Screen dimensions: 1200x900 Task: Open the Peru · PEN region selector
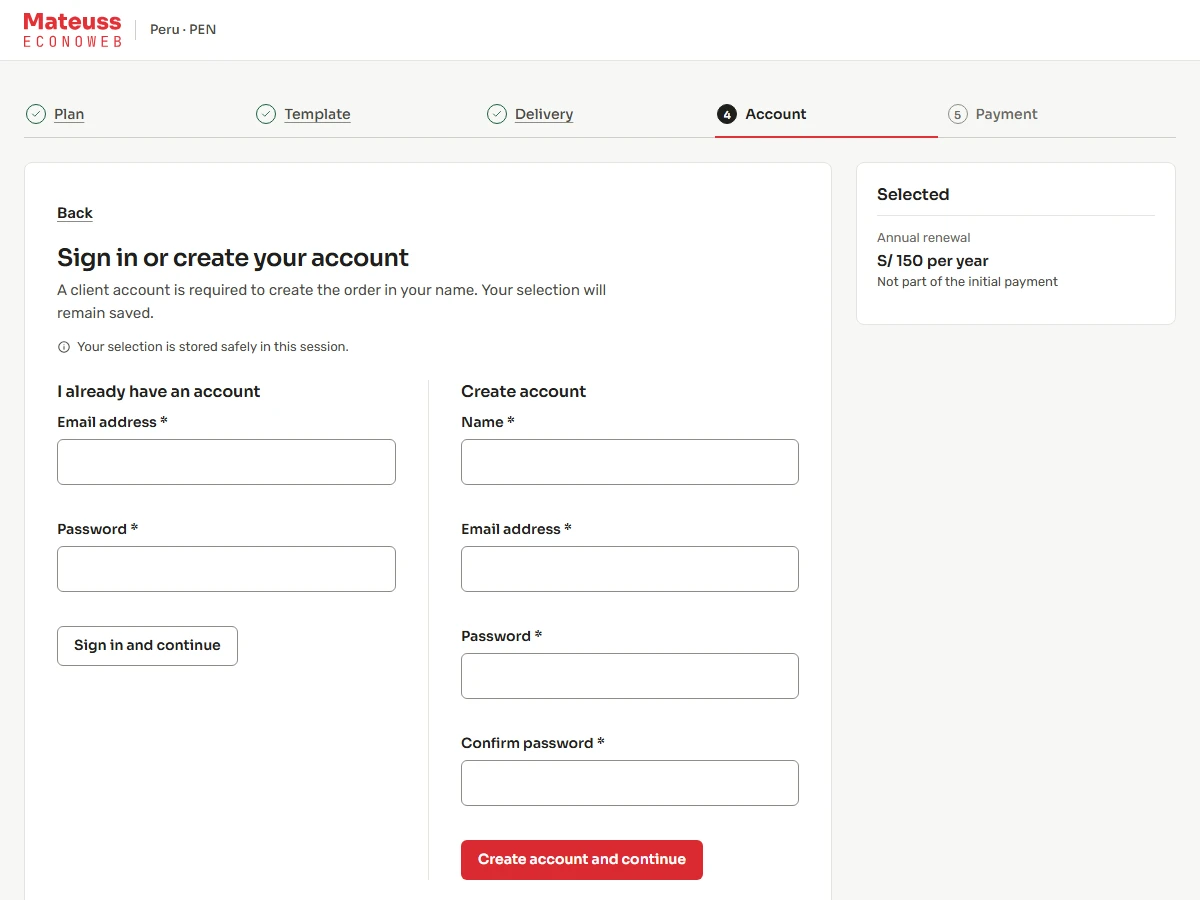[x=183, y=29]
